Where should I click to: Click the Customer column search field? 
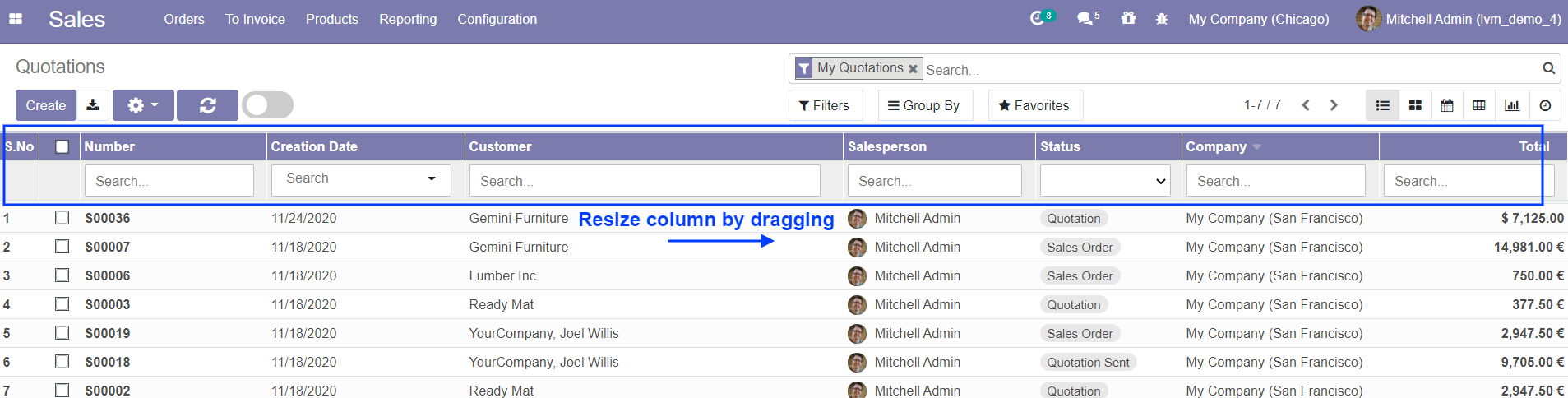coord(644,181)
